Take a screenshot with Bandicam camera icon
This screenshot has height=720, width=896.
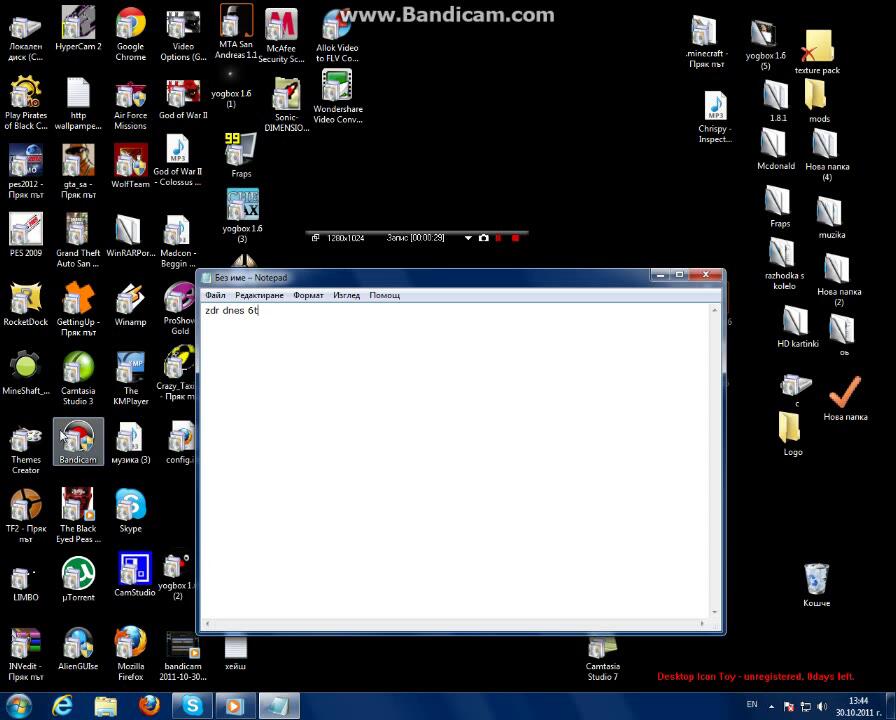pyautogui.click(x=484, y=238)
